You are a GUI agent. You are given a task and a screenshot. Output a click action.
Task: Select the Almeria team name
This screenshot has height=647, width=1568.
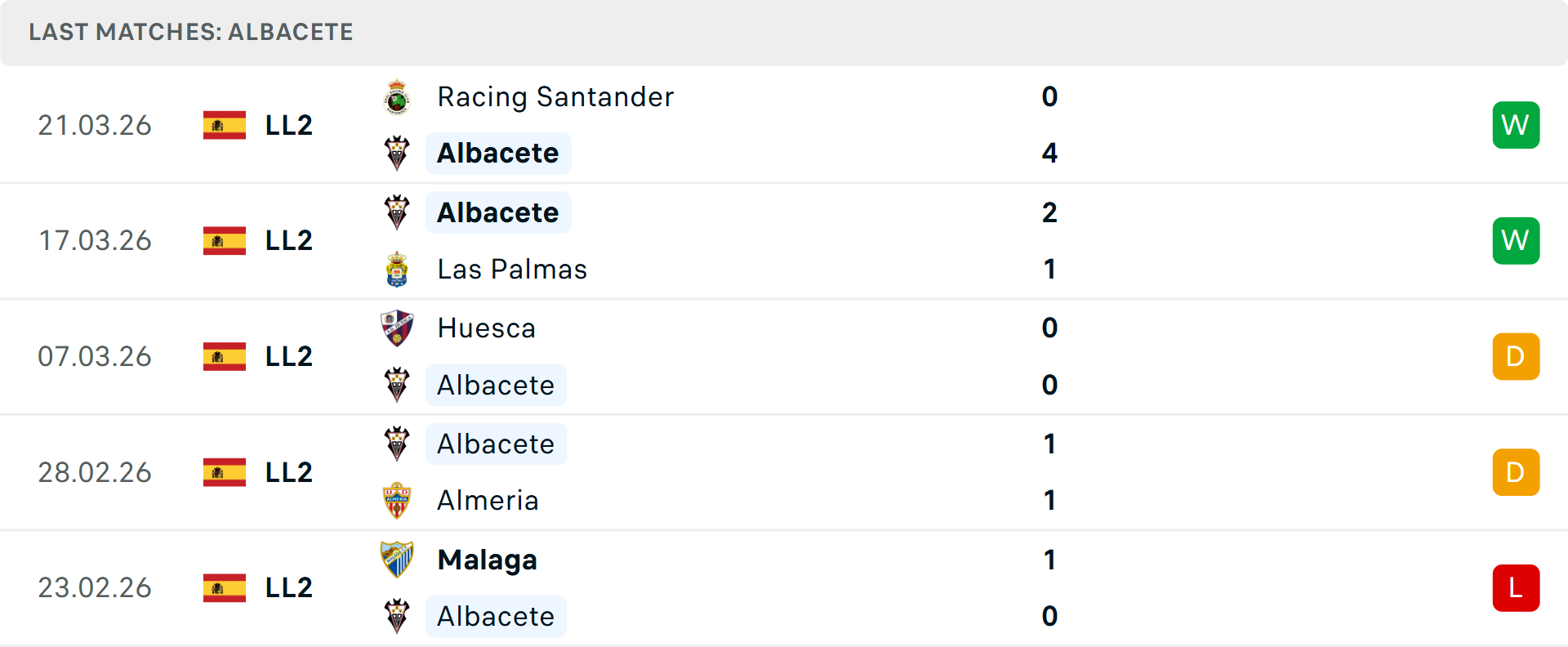coord(488,501)
